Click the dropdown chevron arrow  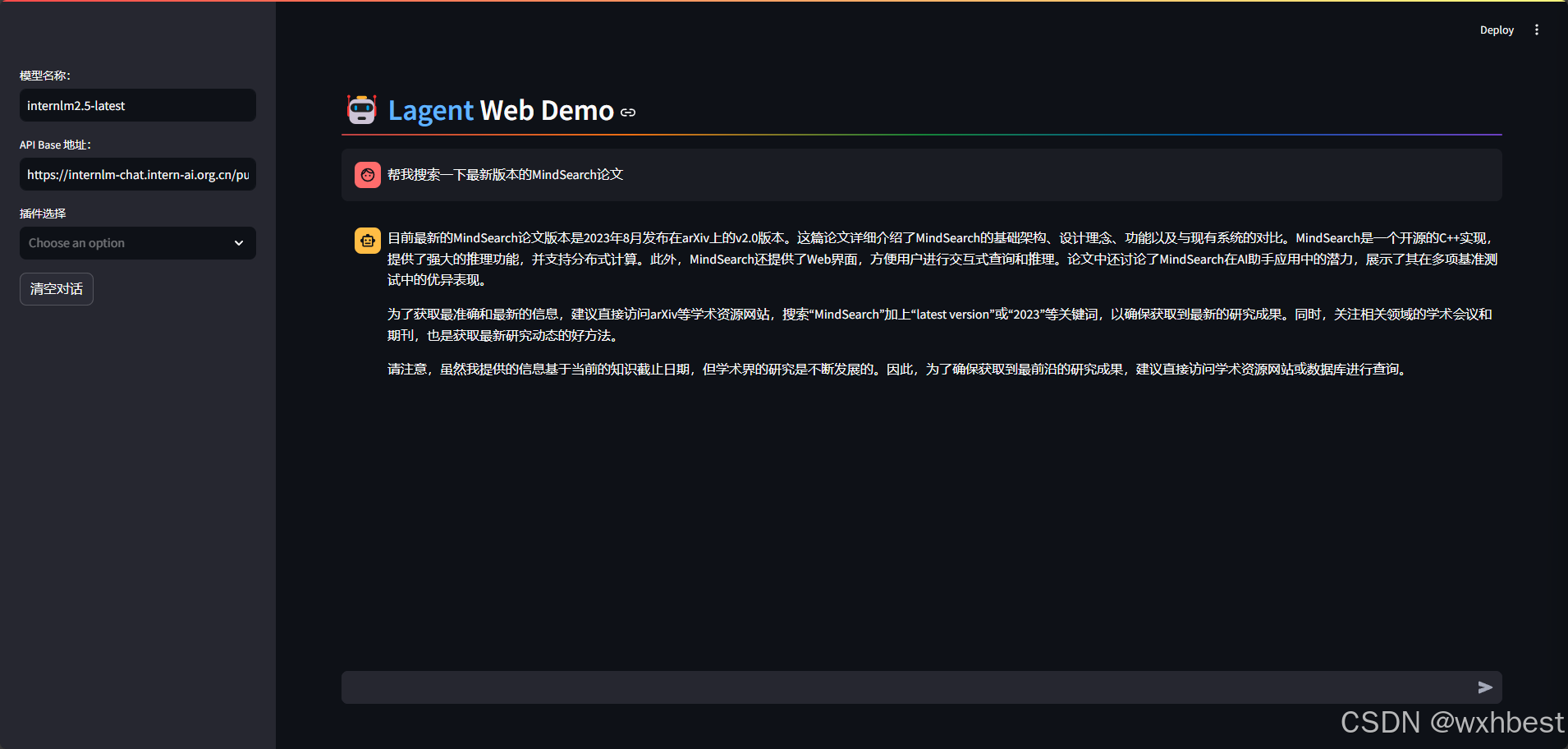[239, 243]
